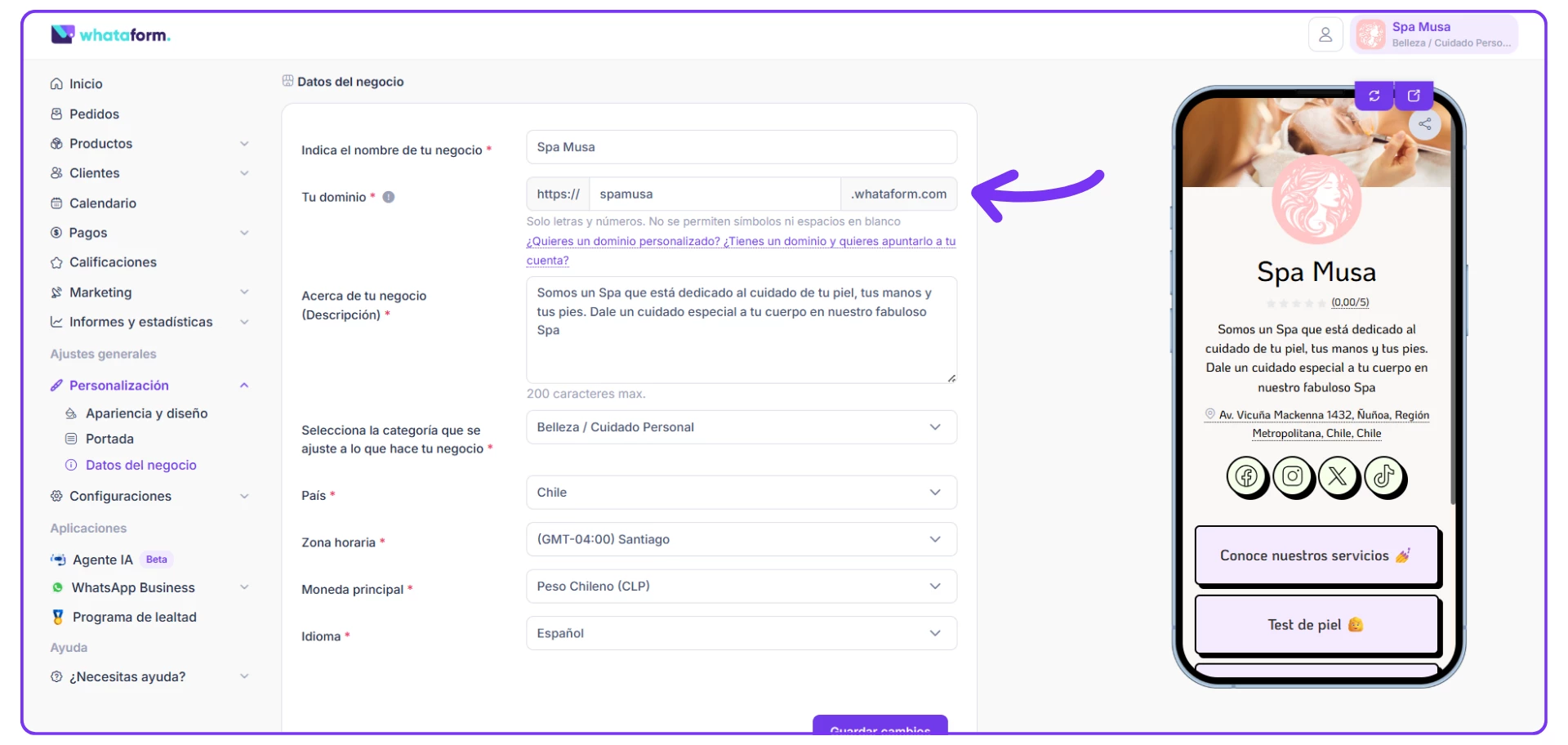Click the user profile icon in header
Image resolution: width=1568 pixels, height=745 pixels.
tap(1325, 35)
